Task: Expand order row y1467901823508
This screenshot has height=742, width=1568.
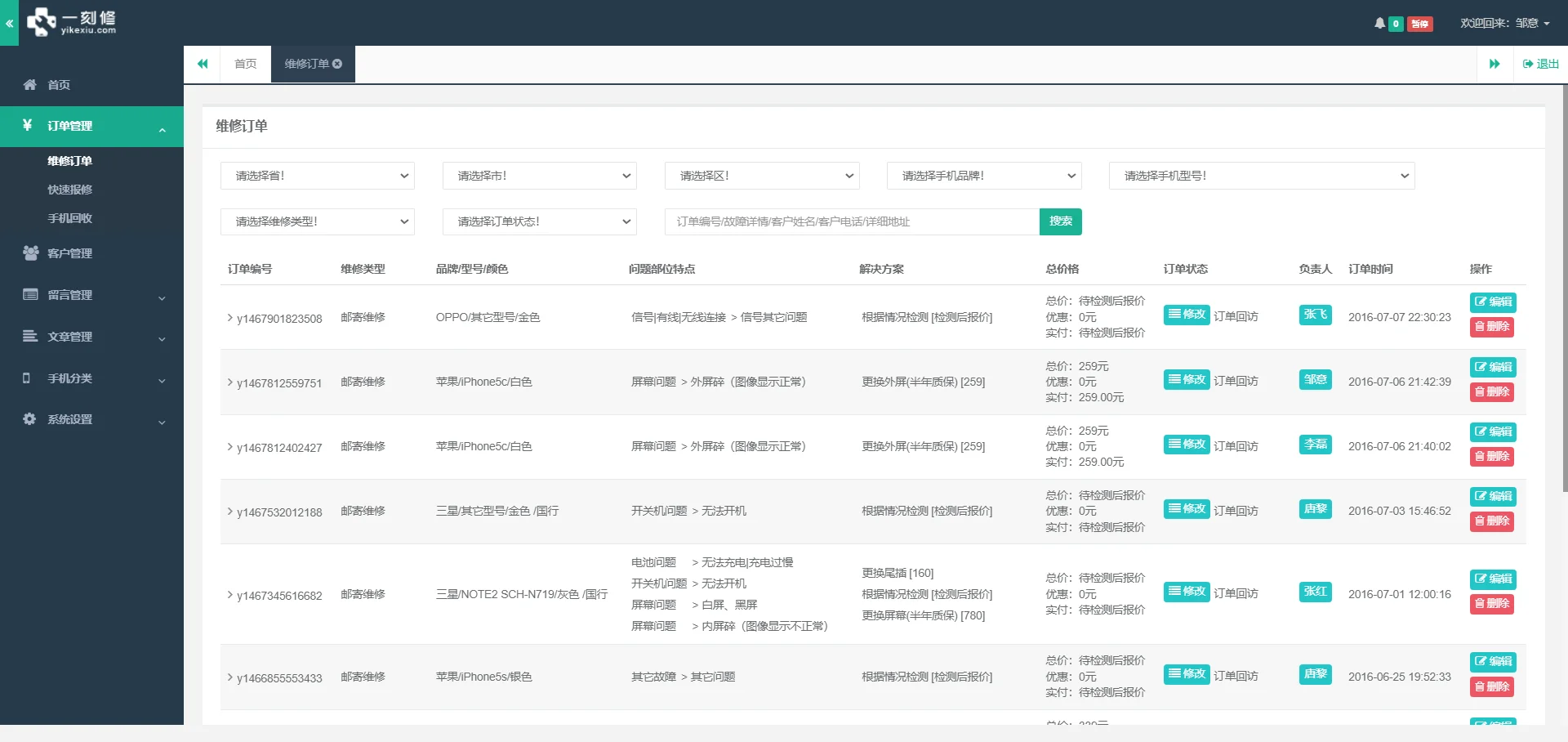Action: pyautogui.click(x=229, y=319)
